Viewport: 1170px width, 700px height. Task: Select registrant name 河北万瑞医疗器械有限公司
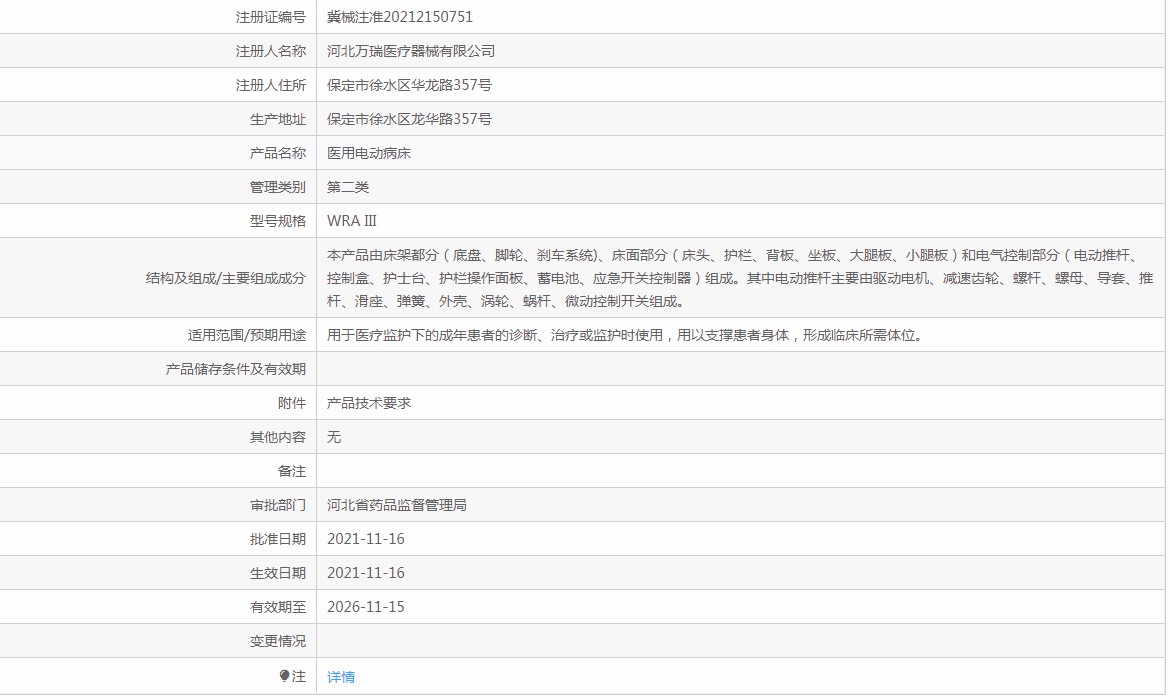click(411, 51)
